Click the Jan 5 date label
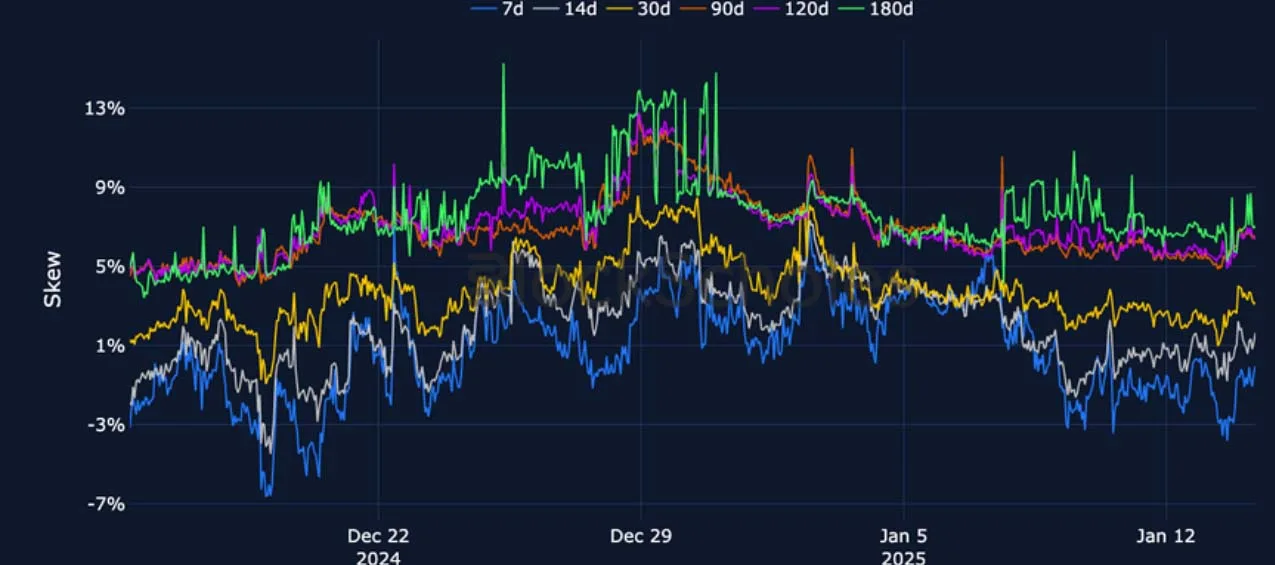 click(904, 536)
